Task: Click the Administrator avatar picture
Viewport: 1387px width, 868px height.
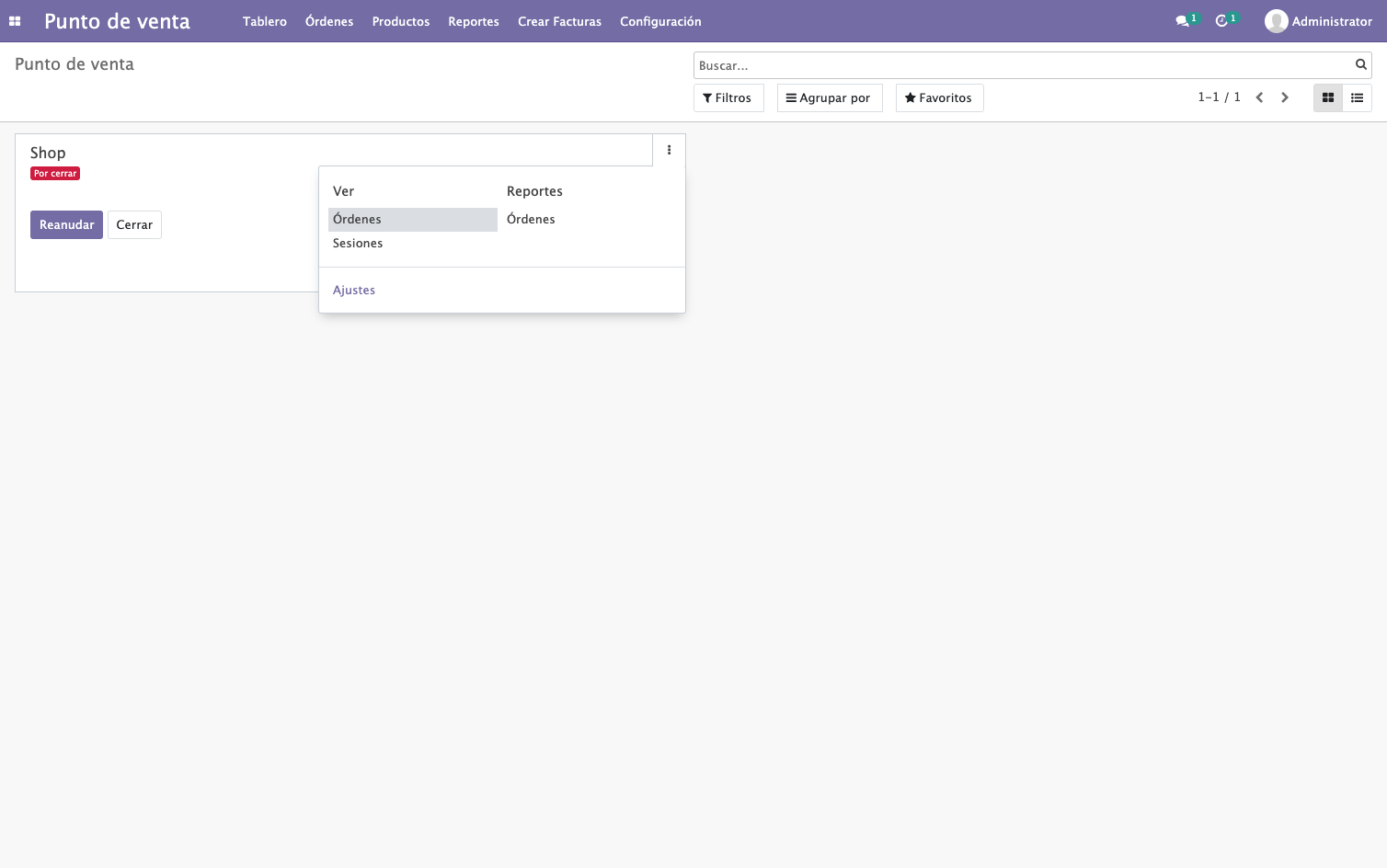Action: [x=1276, y=21]
